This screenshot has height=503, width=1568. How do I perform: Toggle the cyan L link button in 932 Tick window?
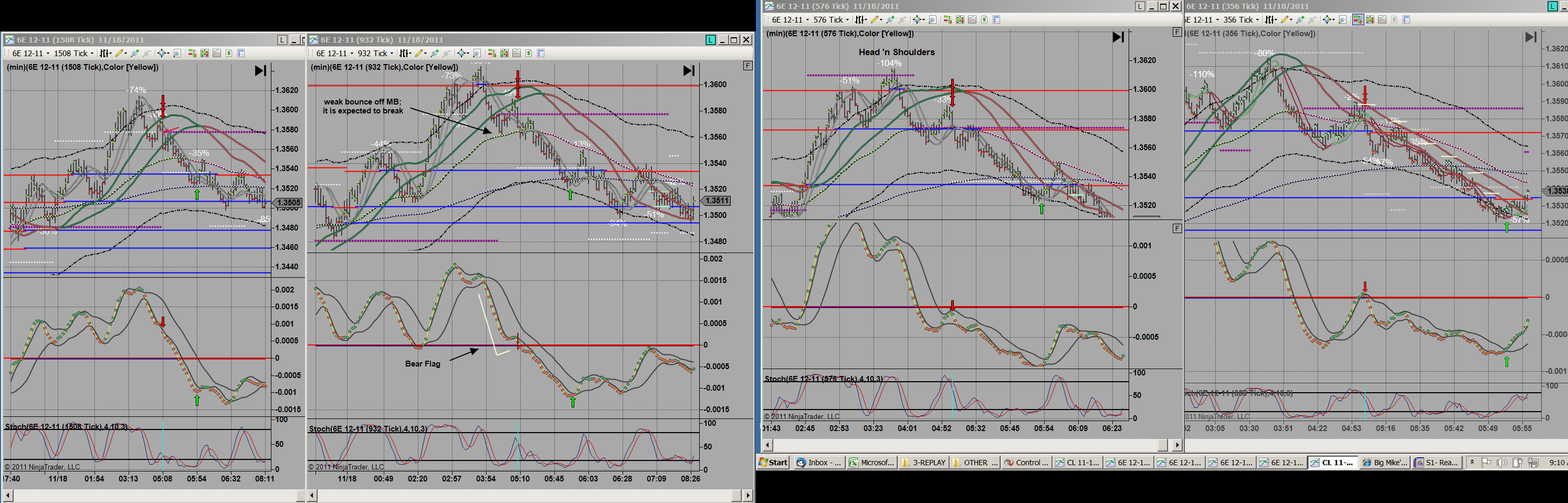point(710,40)
